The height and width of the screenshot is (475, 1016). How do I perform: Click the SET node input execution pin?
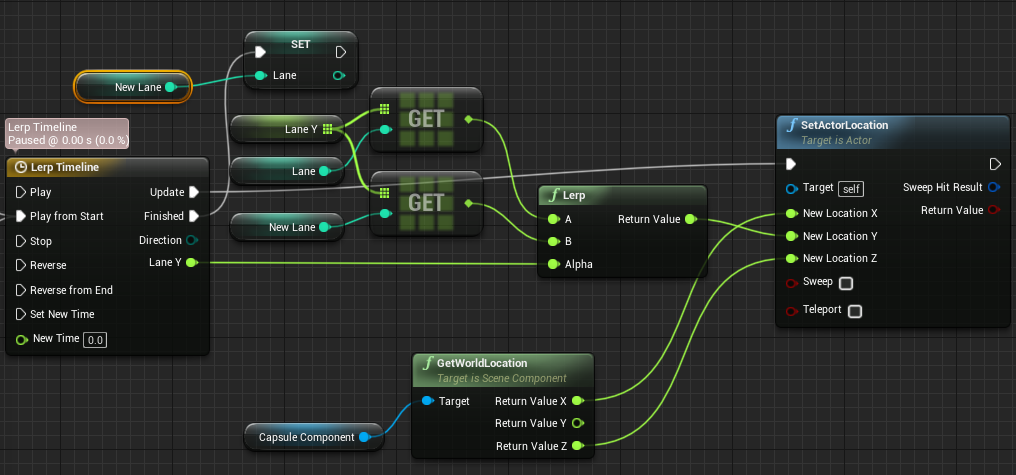(x=260, y=51)
